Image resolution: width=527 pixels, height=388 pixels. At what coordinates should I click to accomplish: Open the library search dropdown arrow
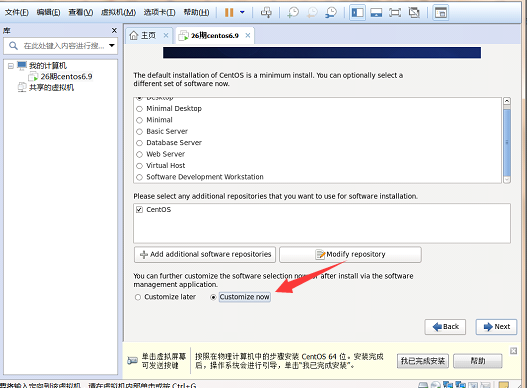click(x=112, y=45)
